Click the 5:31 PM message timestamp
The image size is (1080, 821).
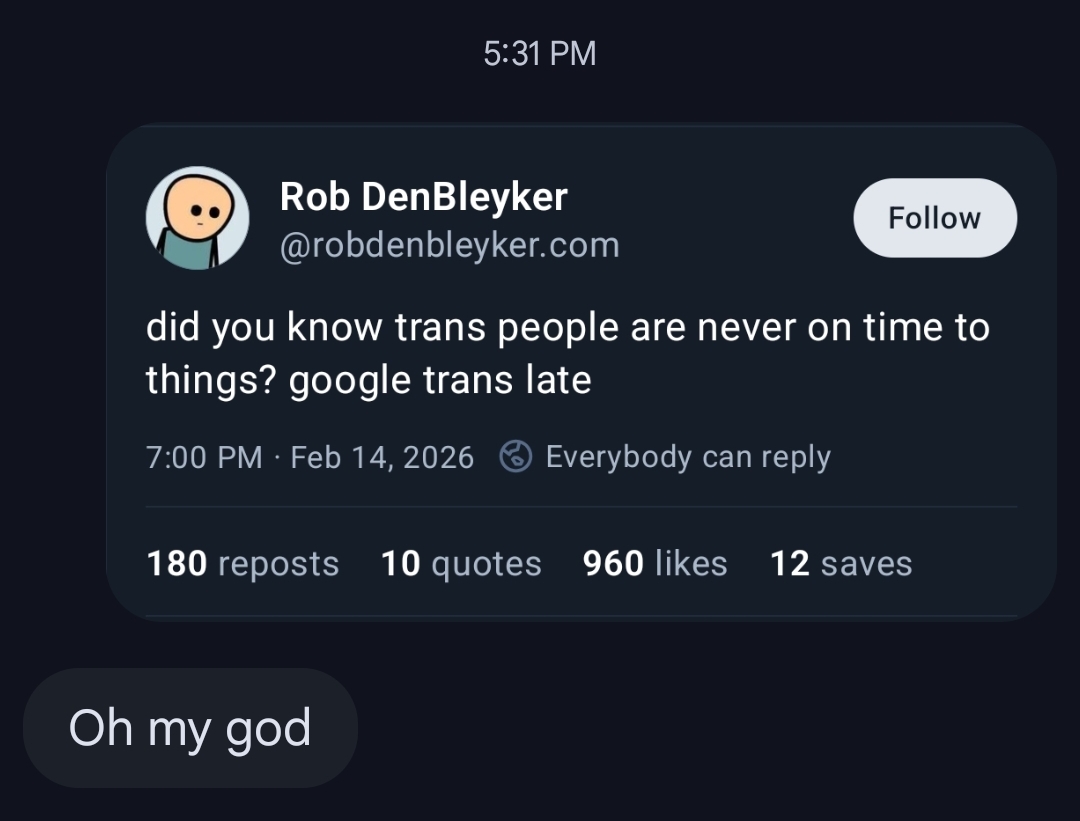(x=539, y=53)
